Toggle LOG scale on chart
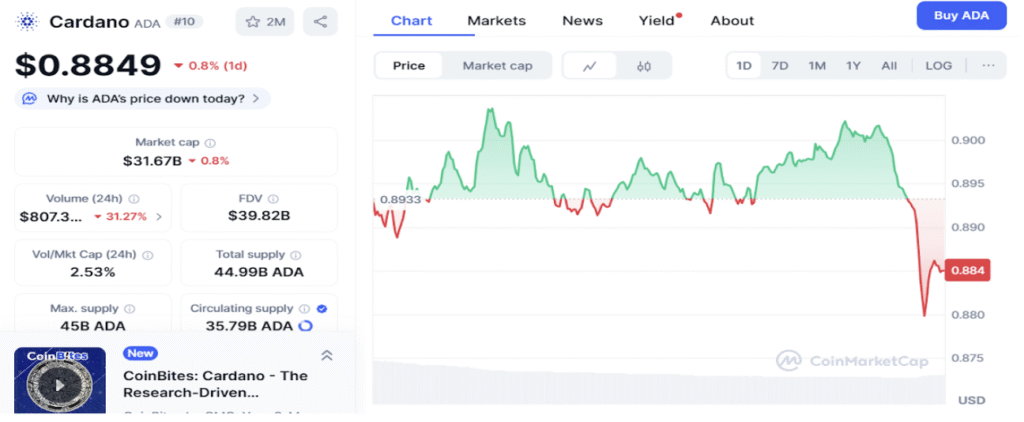This screenshot has width=1024, height=422. [938, 65]
